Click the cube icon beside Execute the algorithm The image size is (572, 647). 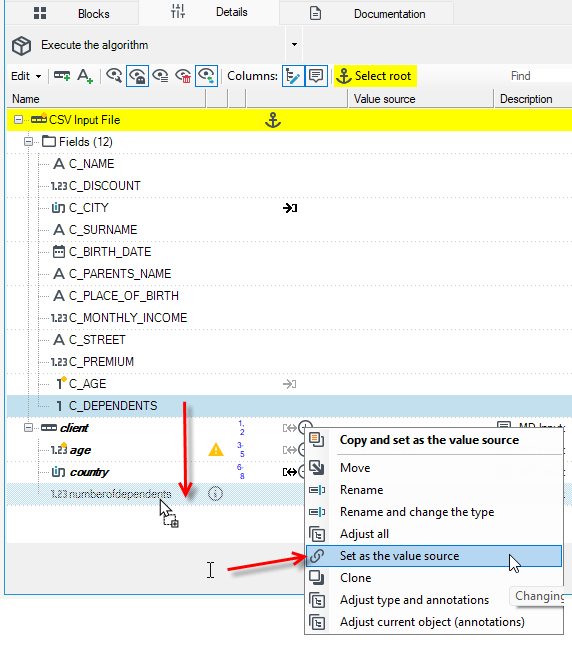21,45
